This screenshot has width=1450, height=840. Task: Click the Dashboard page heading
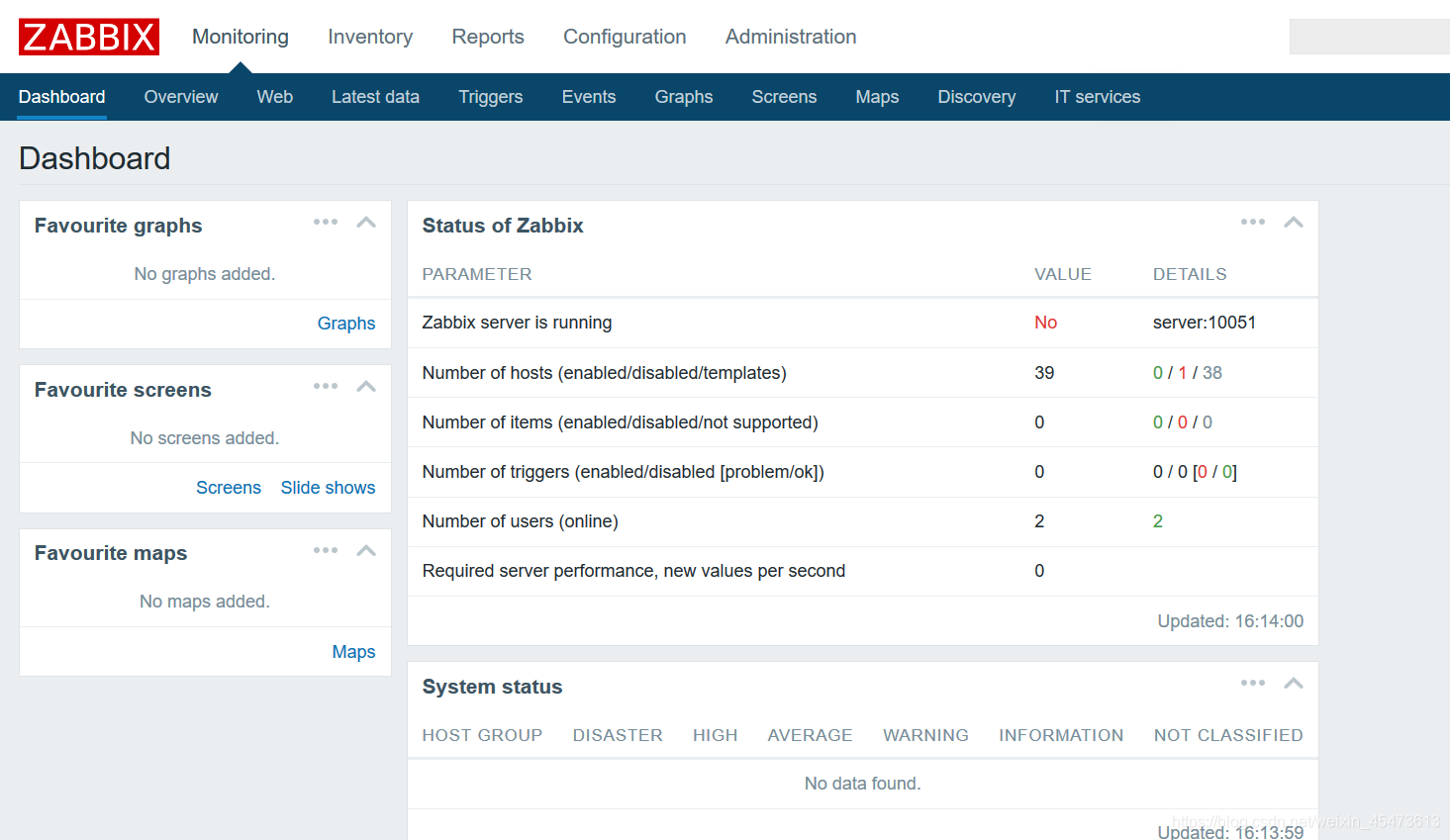click(95, 158)
